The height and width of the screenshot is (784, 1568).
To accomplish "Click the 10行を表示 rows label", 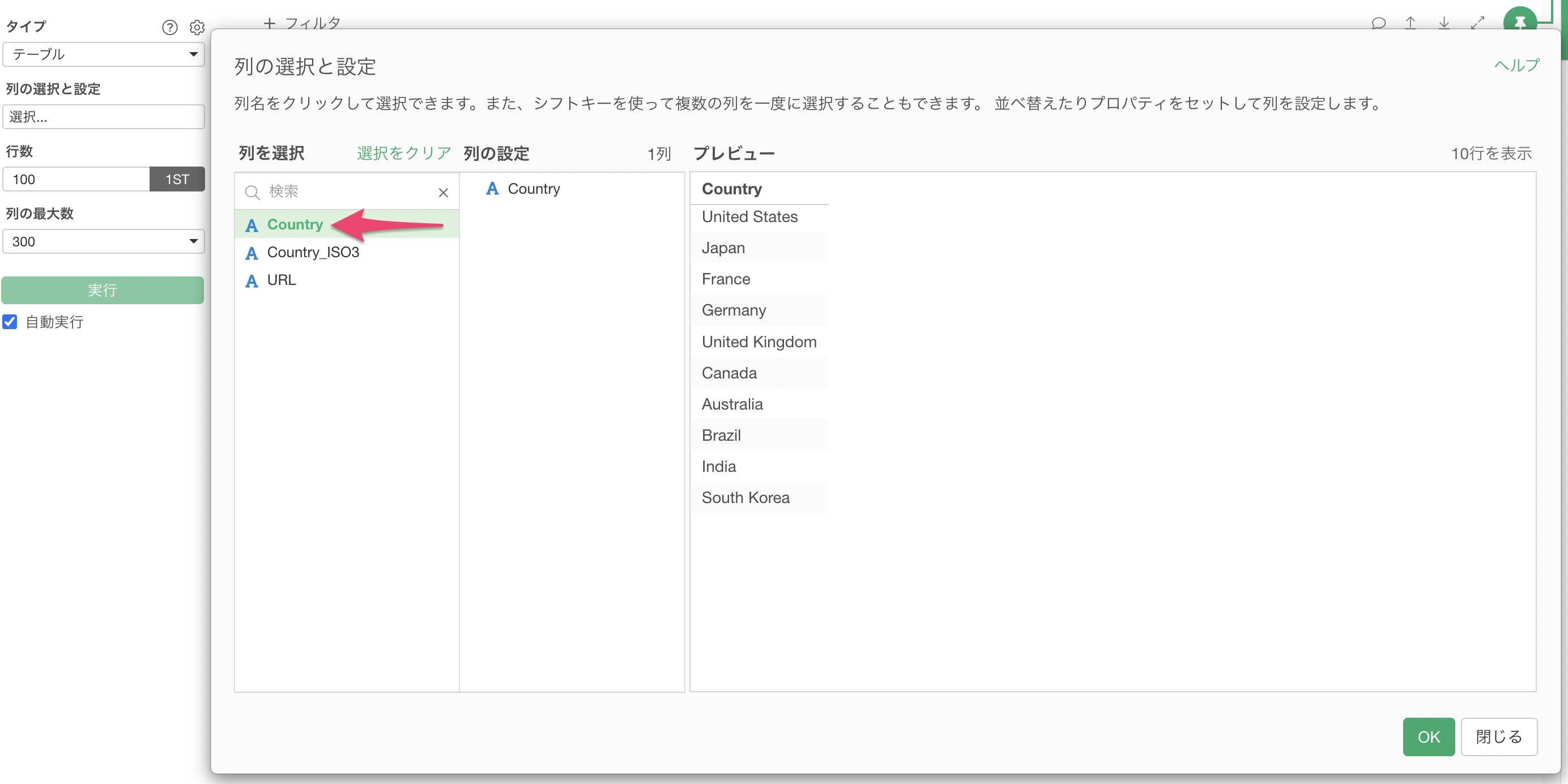I will (1492, 154).
